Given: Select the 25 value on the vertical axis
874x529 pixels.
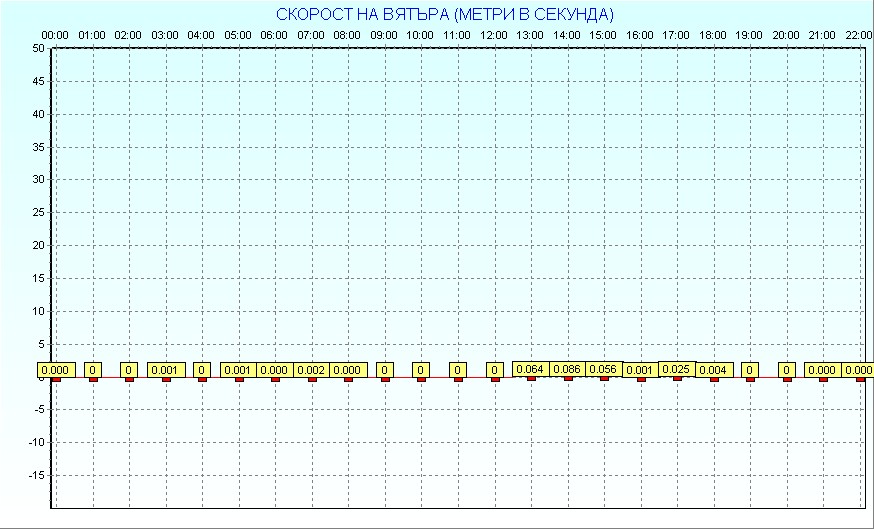Looking at the screenshot, I should point(38,212).
